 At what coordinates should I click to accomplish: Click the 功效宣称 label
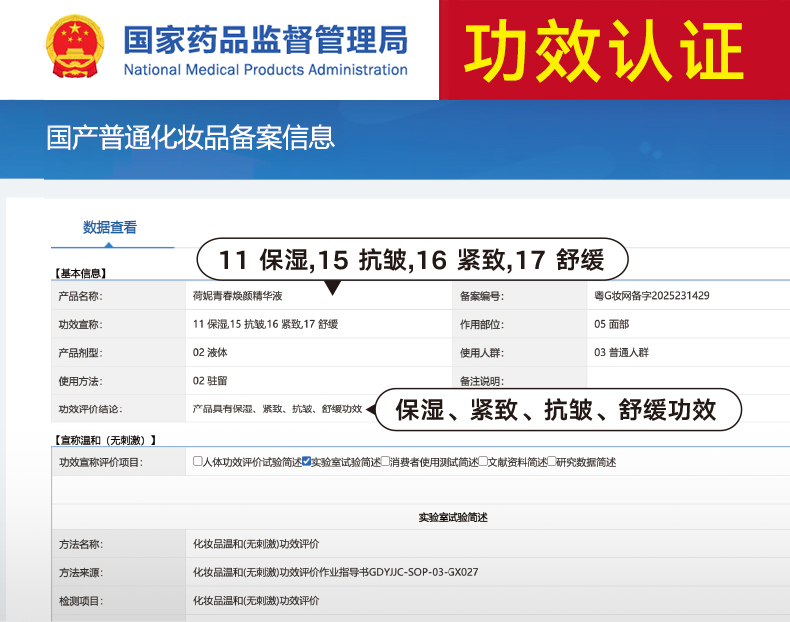click(x=81, y=324)
